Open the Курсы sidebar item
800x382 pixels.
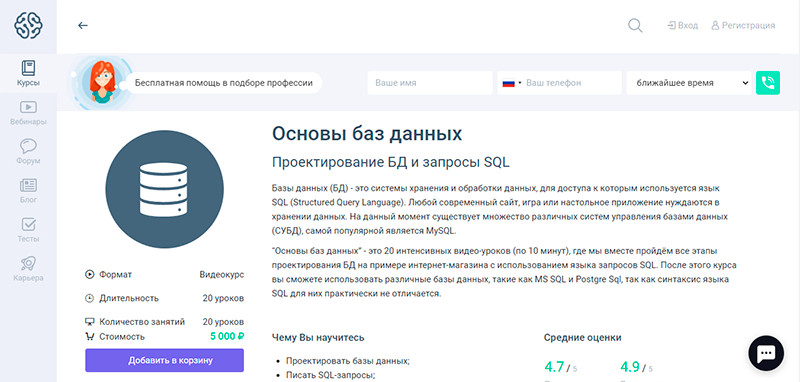coord(28,73)
